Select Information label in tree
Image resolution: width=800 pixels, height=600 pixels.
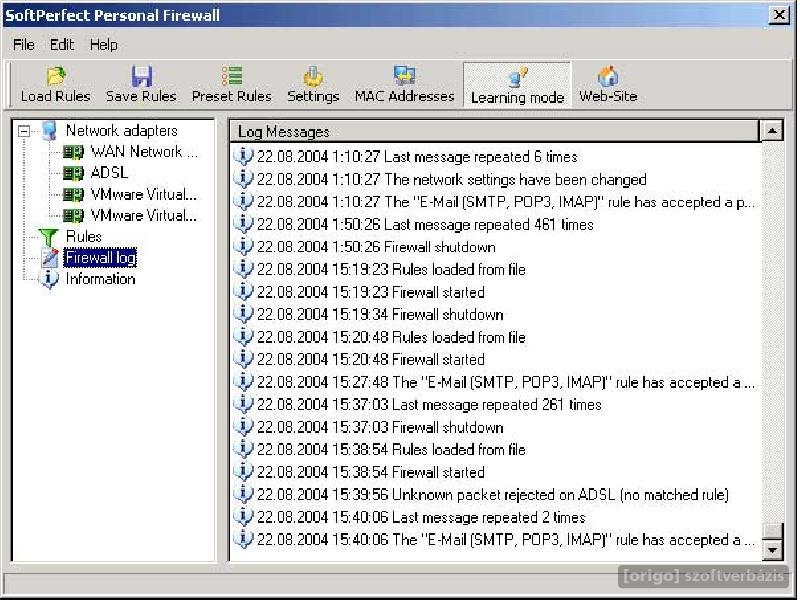point(101,279)
